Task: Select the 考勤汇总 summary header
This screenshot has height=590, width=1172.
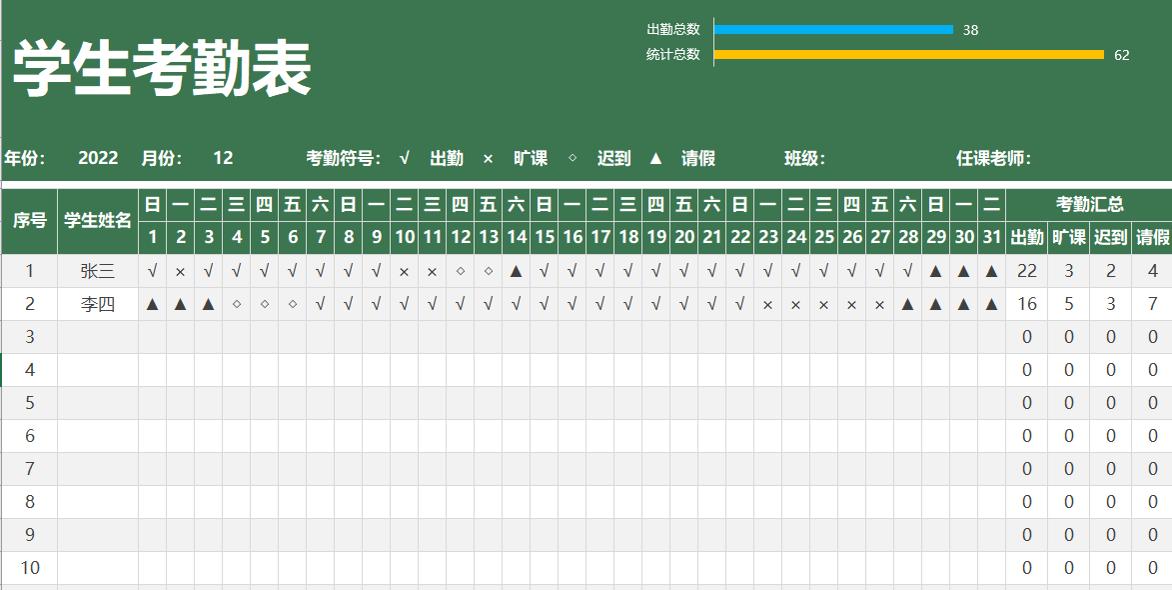Action: pos(1089,204)
